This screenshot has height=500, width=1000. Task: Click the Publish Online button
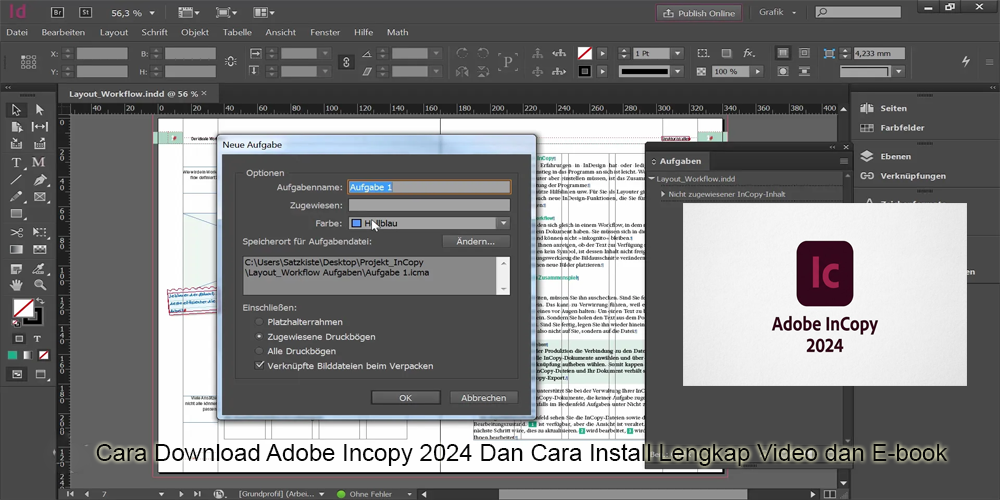point(699,13)
